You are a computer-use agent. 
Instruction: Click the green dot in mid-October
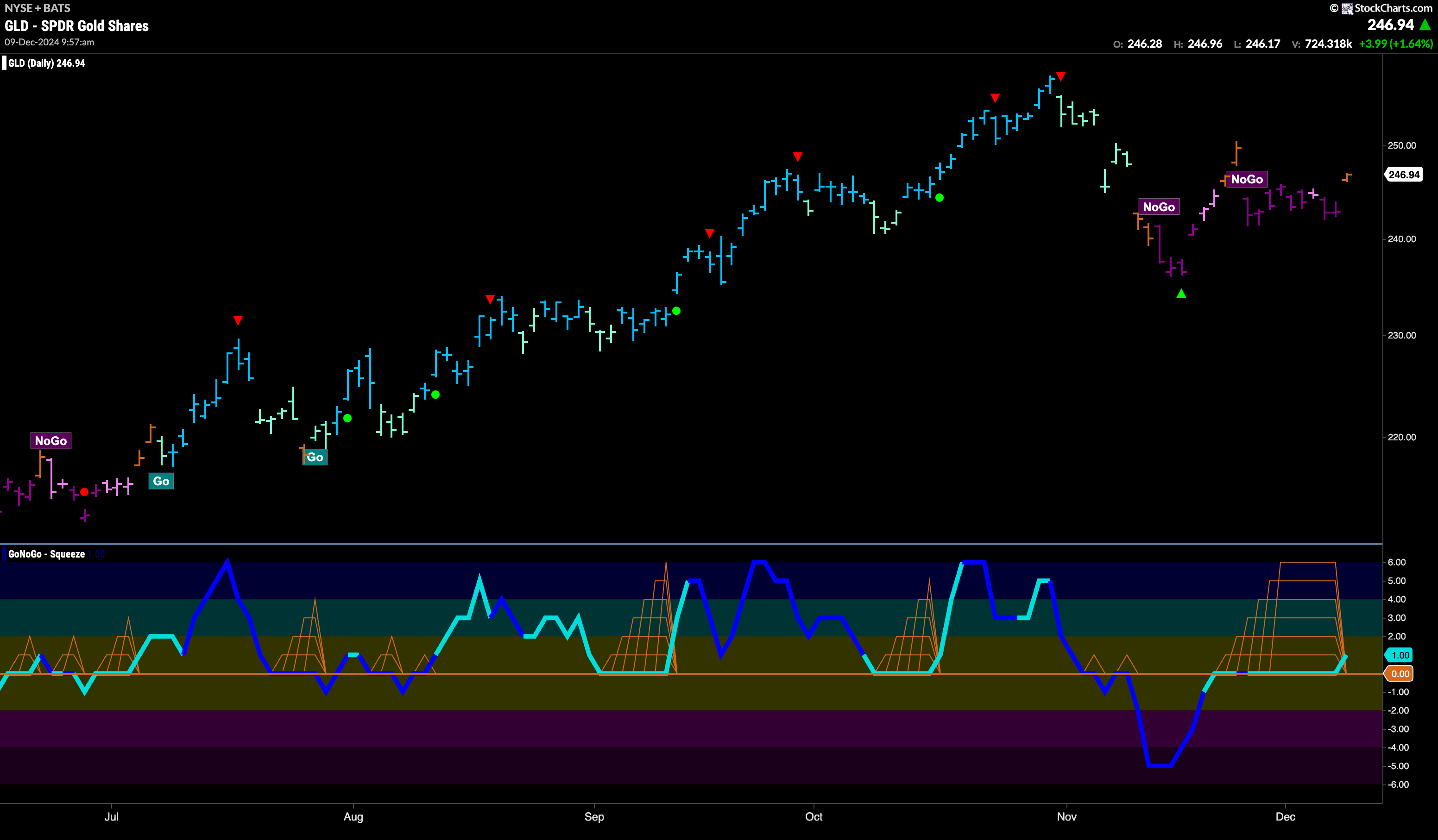[x=939, y=198]
